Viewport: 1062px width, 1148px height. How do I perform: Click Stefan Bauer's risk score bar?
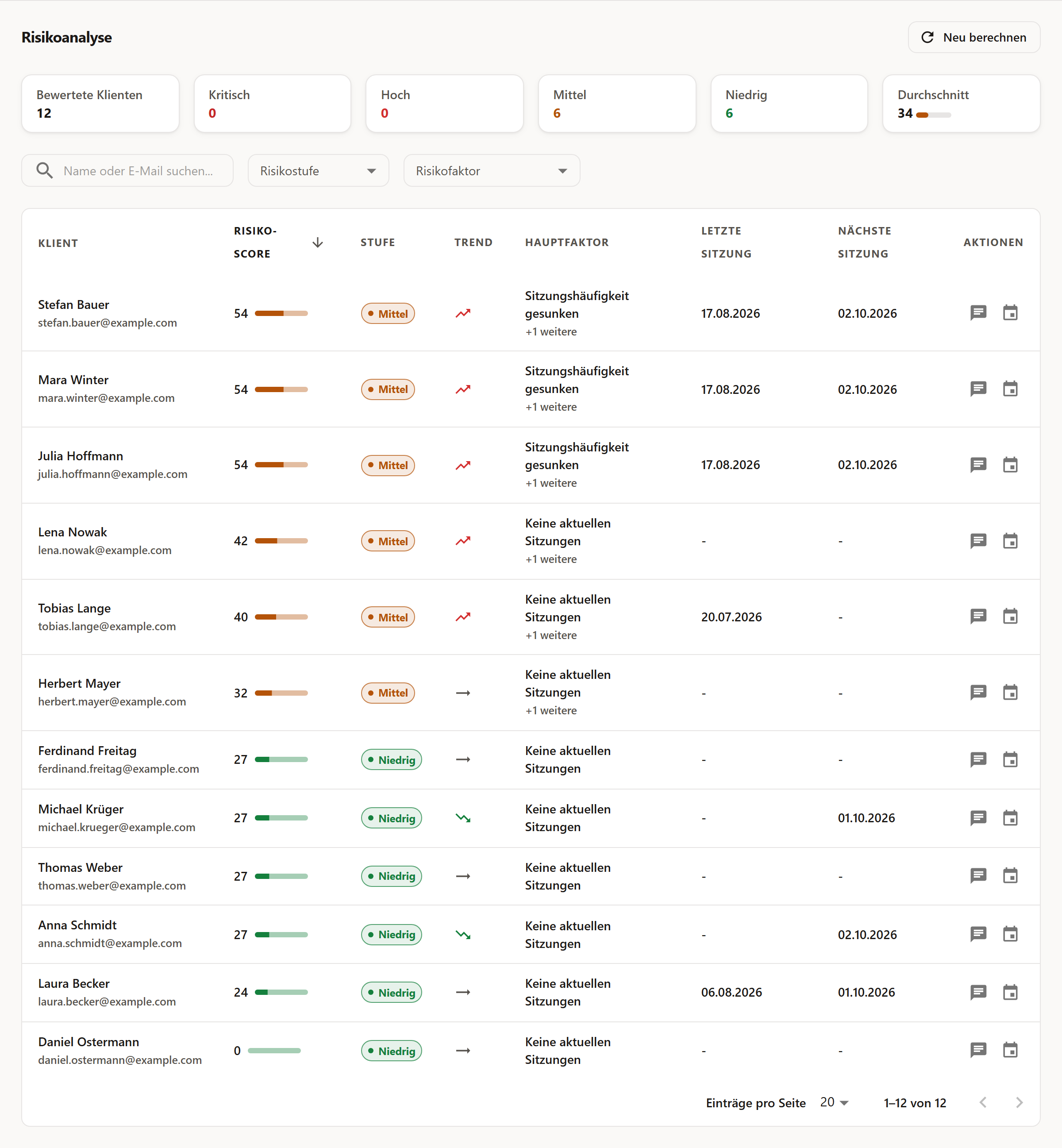(281, 313)
